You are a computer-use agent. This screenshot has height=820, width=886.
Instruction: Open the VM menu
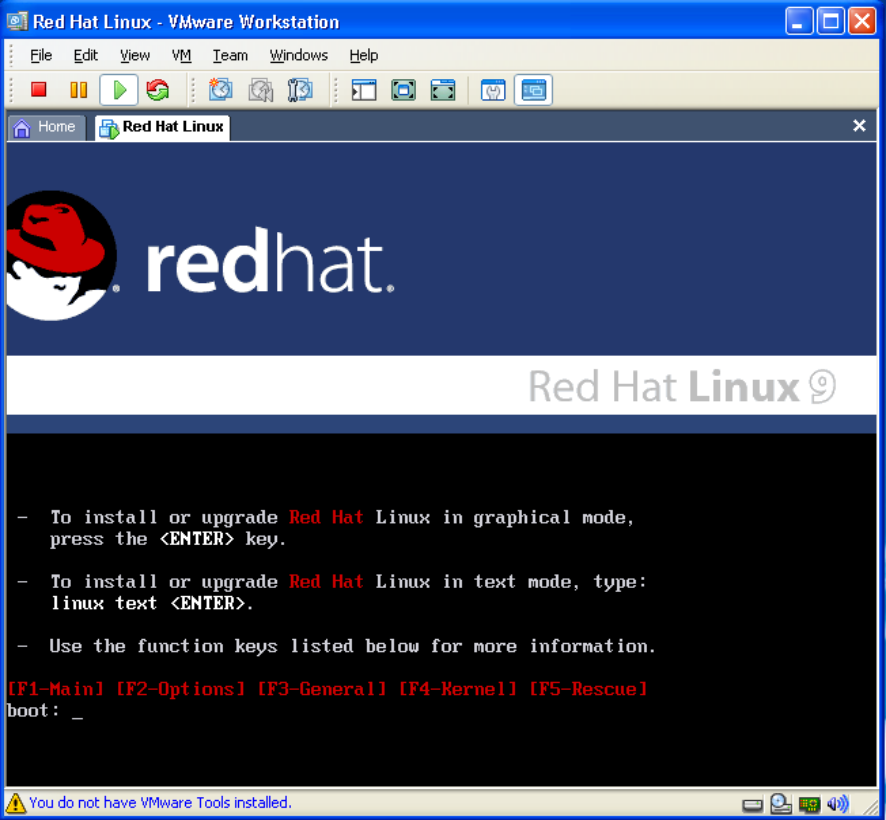pyautogui.click(x=181, y=55)
